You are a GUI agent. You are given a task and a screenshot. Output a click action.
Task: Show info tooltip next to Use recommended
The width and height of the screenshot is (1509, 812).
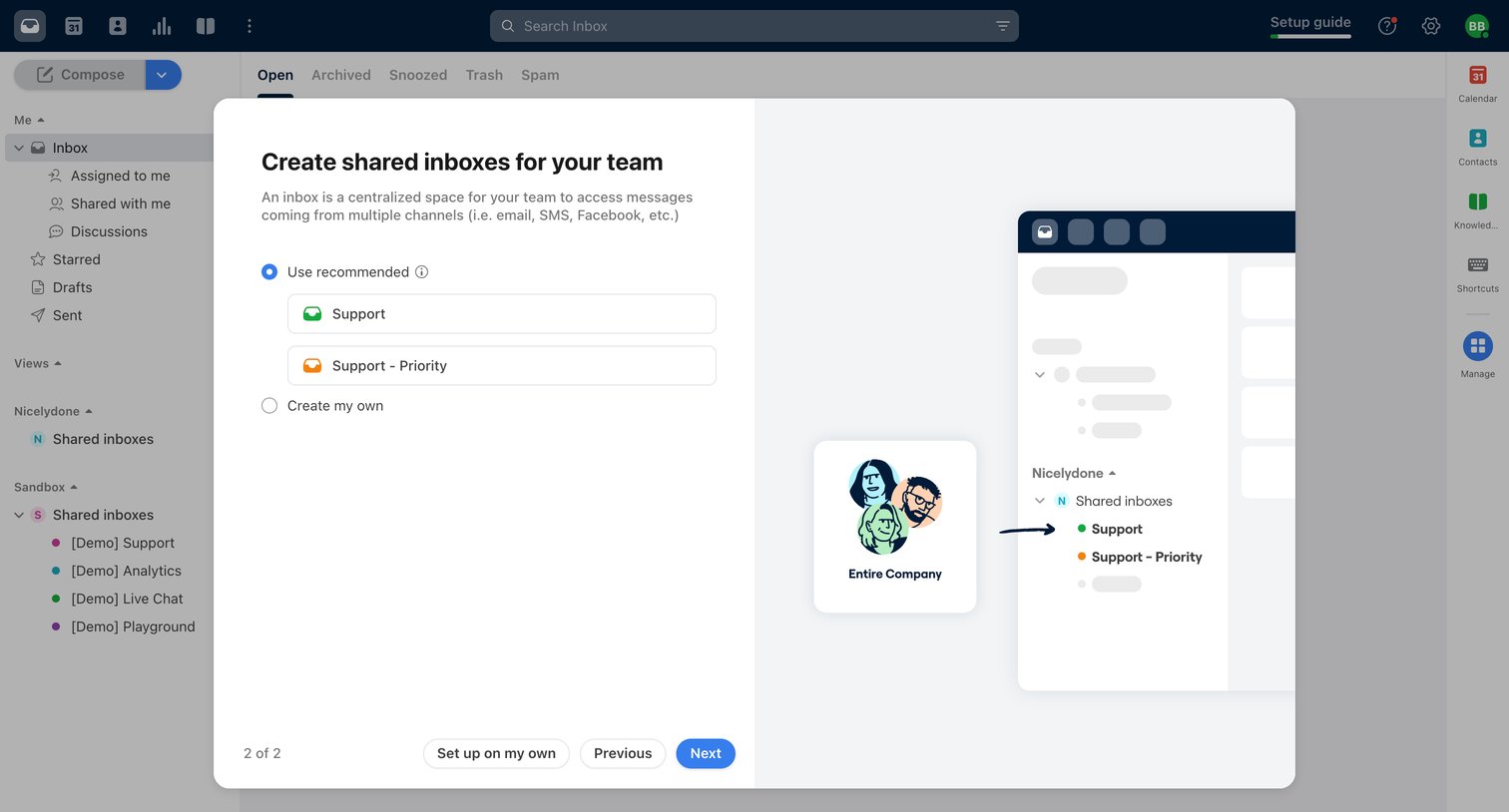click(x=422, y=271)
